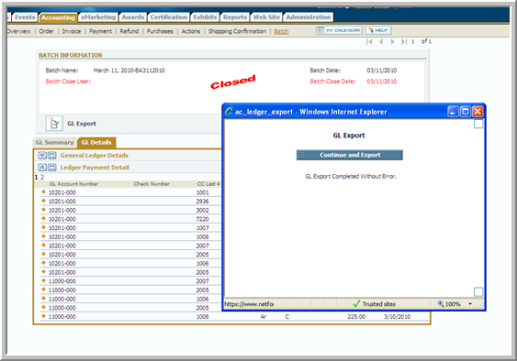This screenshot has width=517, height=361.
Task: Go to first record navigation arrow
Action: pyautogui.click(x=369, y=42)
